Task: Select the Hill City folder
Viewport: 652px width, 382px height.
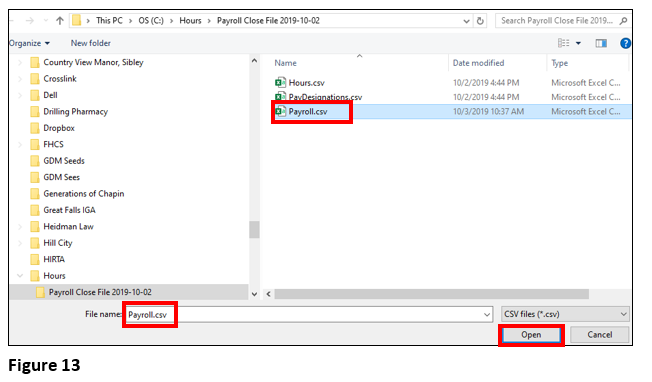Action: tap(57, 243)
